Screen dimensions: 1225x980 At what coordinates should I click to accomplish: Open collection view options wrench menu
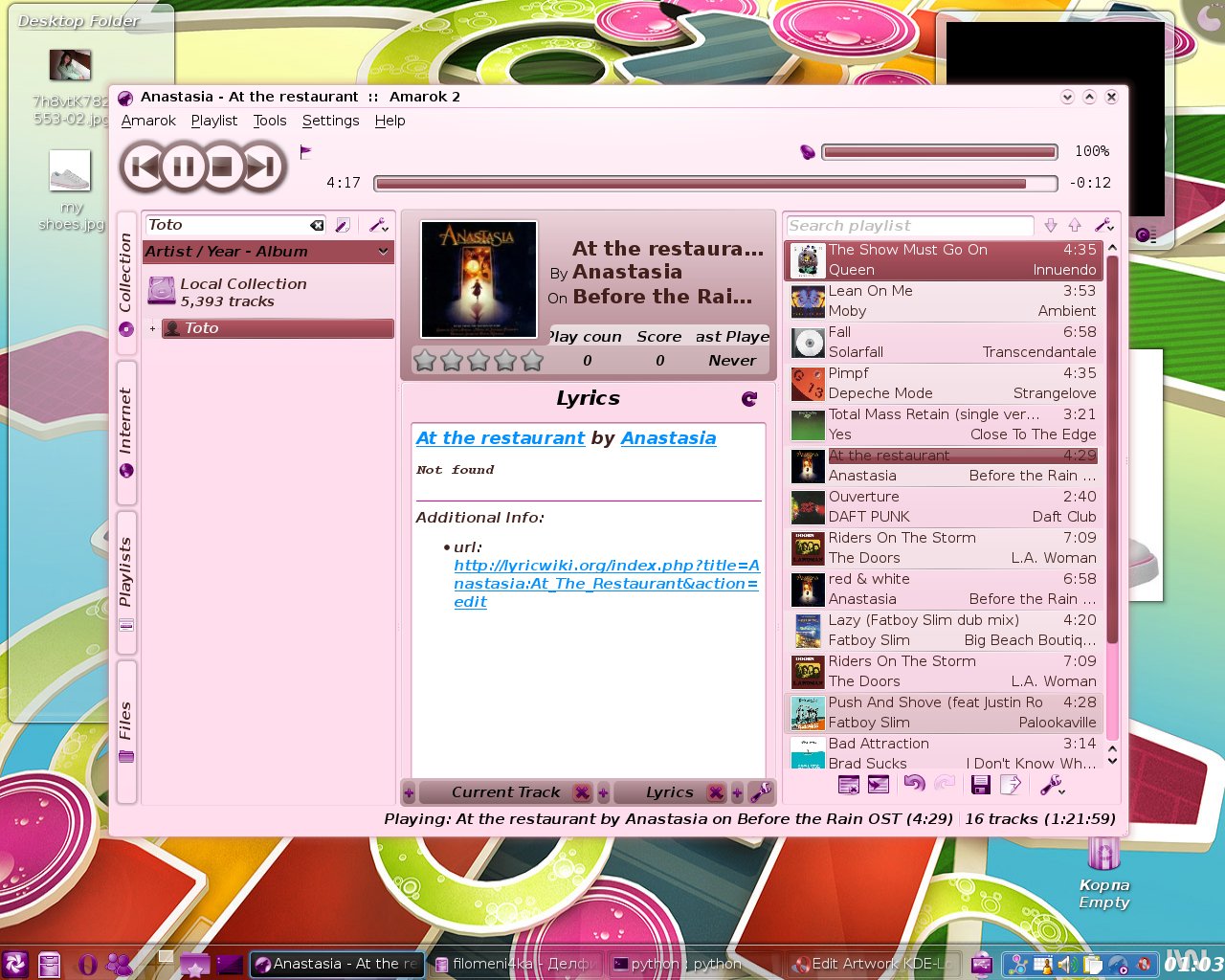(x=379, y=225)
